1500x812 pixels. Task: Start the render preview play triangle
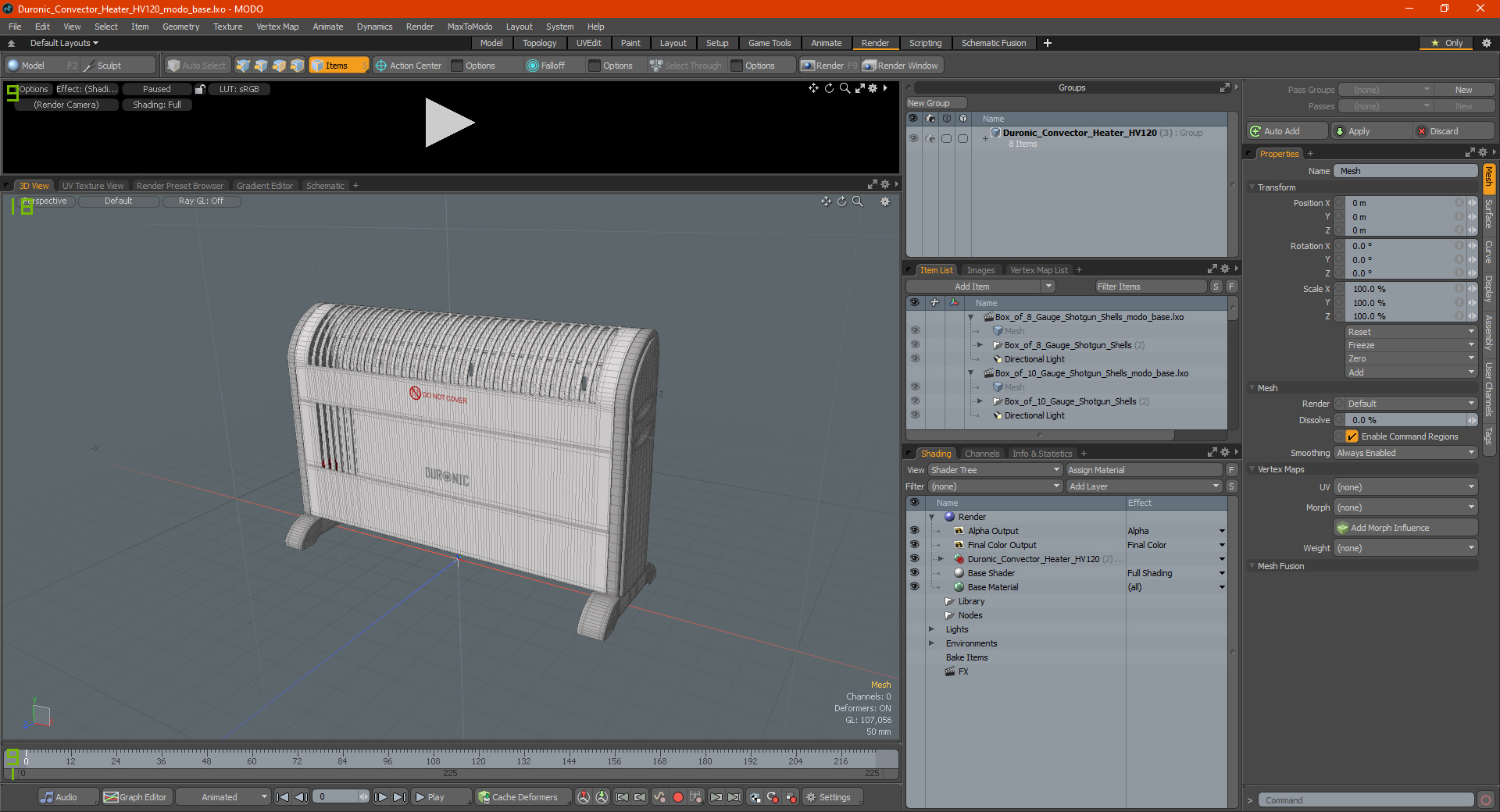pos(449,123)
